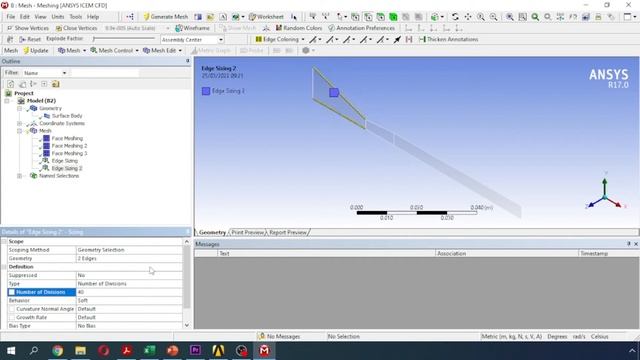Toggle Wireframe display mode

pos(192,28)
